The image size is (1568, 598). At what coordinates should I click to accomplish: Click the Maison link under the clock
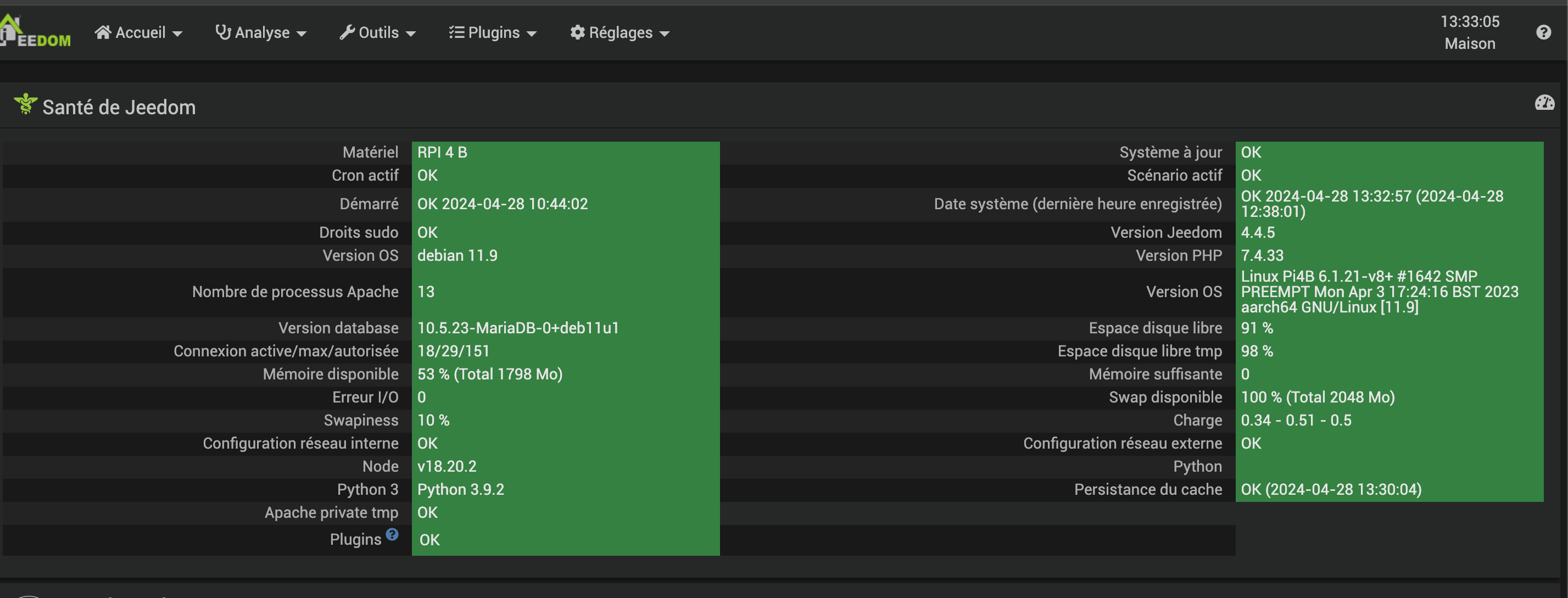(x=1469, y=44)
